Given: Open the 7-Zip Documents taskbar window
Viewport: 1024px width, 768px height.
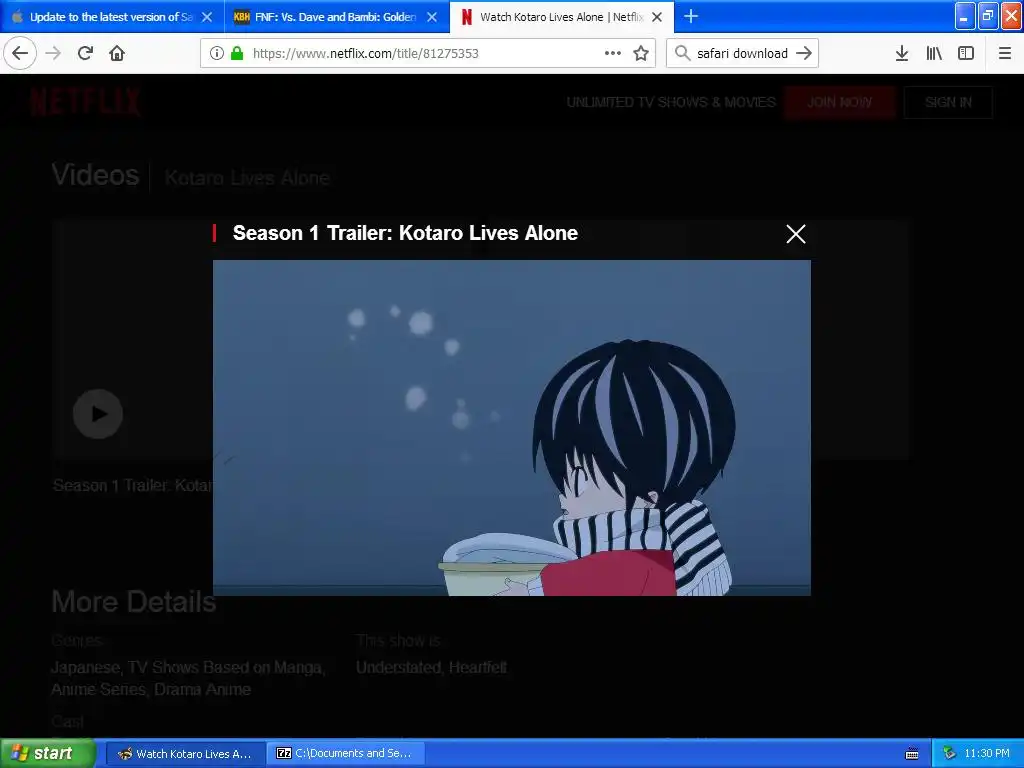Looking at the screenshot, I should 345,754.
